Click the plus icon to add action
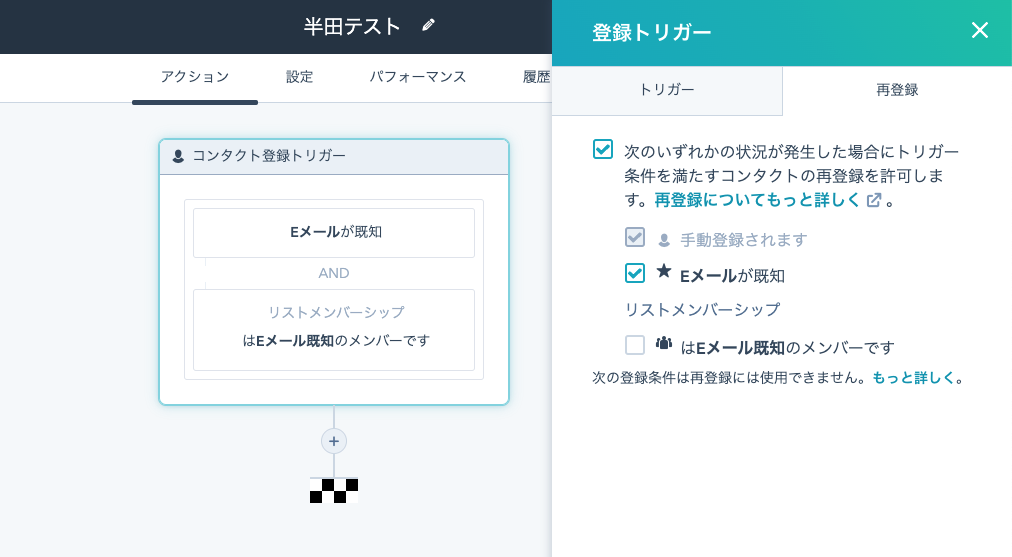 pos(334,441)
